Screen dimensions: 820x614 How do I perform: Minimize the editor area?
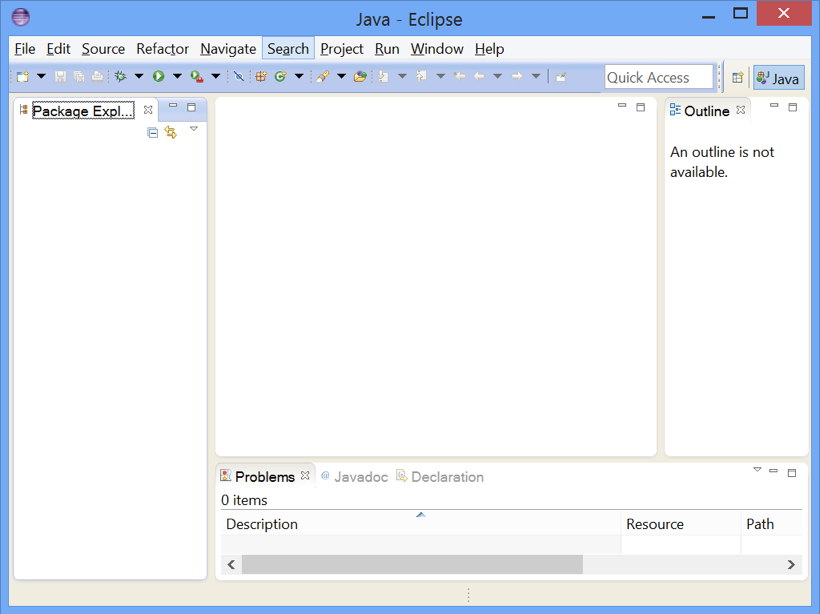pos(622,106)
